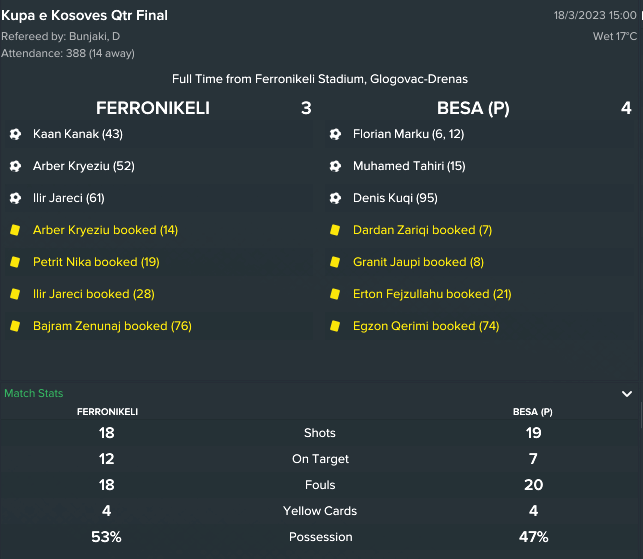Screen dimensions: 643x559
Task: Click goal icon beside Muhamed Tahiri
Action: 335,166
